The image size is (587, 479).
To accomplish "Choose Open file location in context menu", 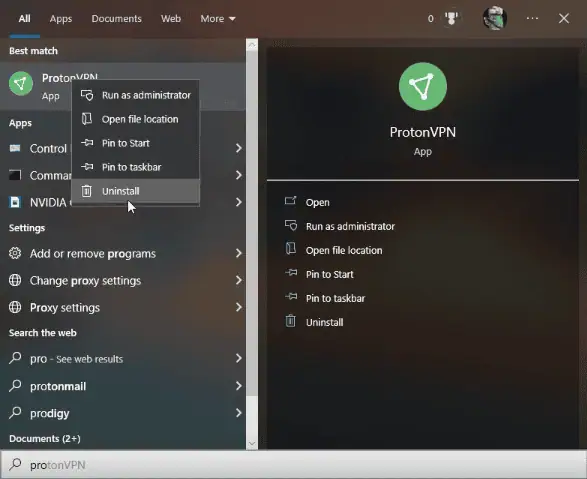I will (x=136, y=119).
